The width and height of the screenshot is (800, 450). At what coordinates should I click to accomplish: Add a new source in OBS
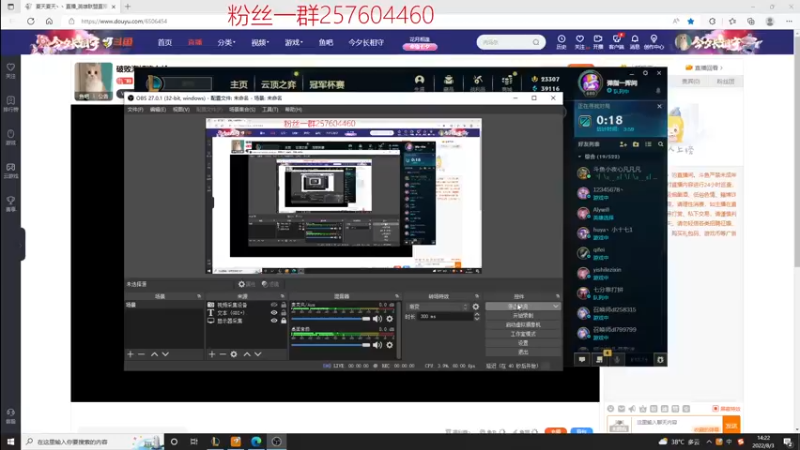[212, 354]
